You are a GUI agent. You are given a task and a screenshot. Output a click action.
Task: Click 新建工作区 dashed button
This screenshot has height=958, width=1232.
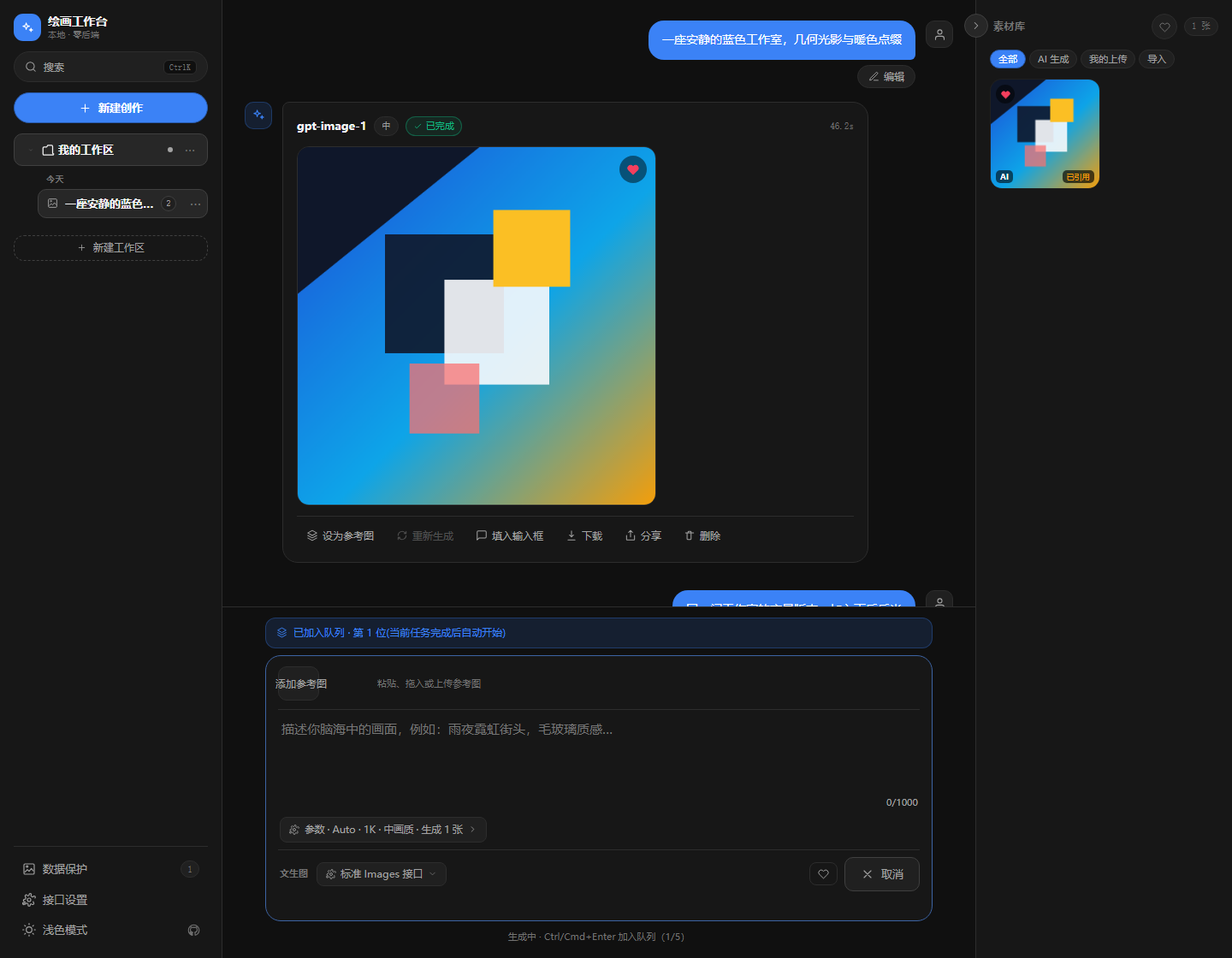tap(110, 247)
